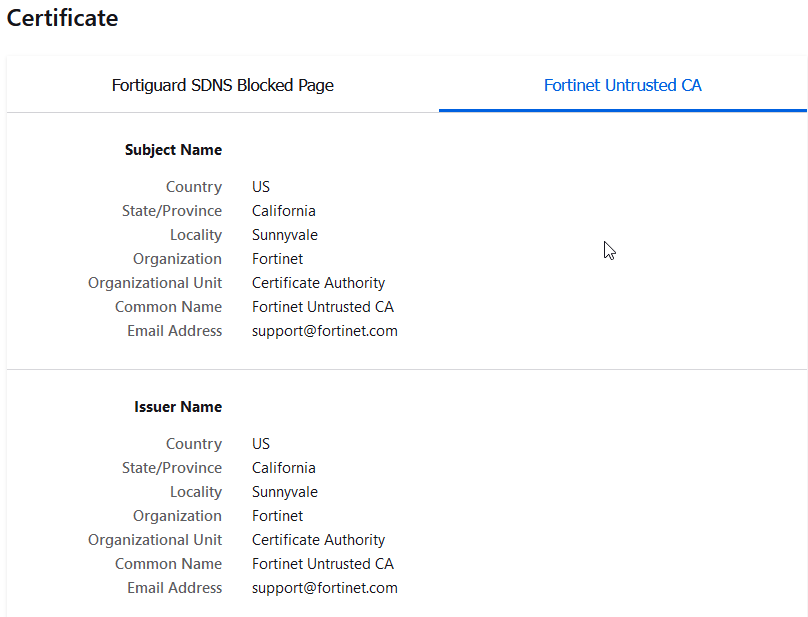Image resolution: width=808 pixels, height=617 pixels.
Task: Click the Subject Name section header
Action: tap(173, 150)
